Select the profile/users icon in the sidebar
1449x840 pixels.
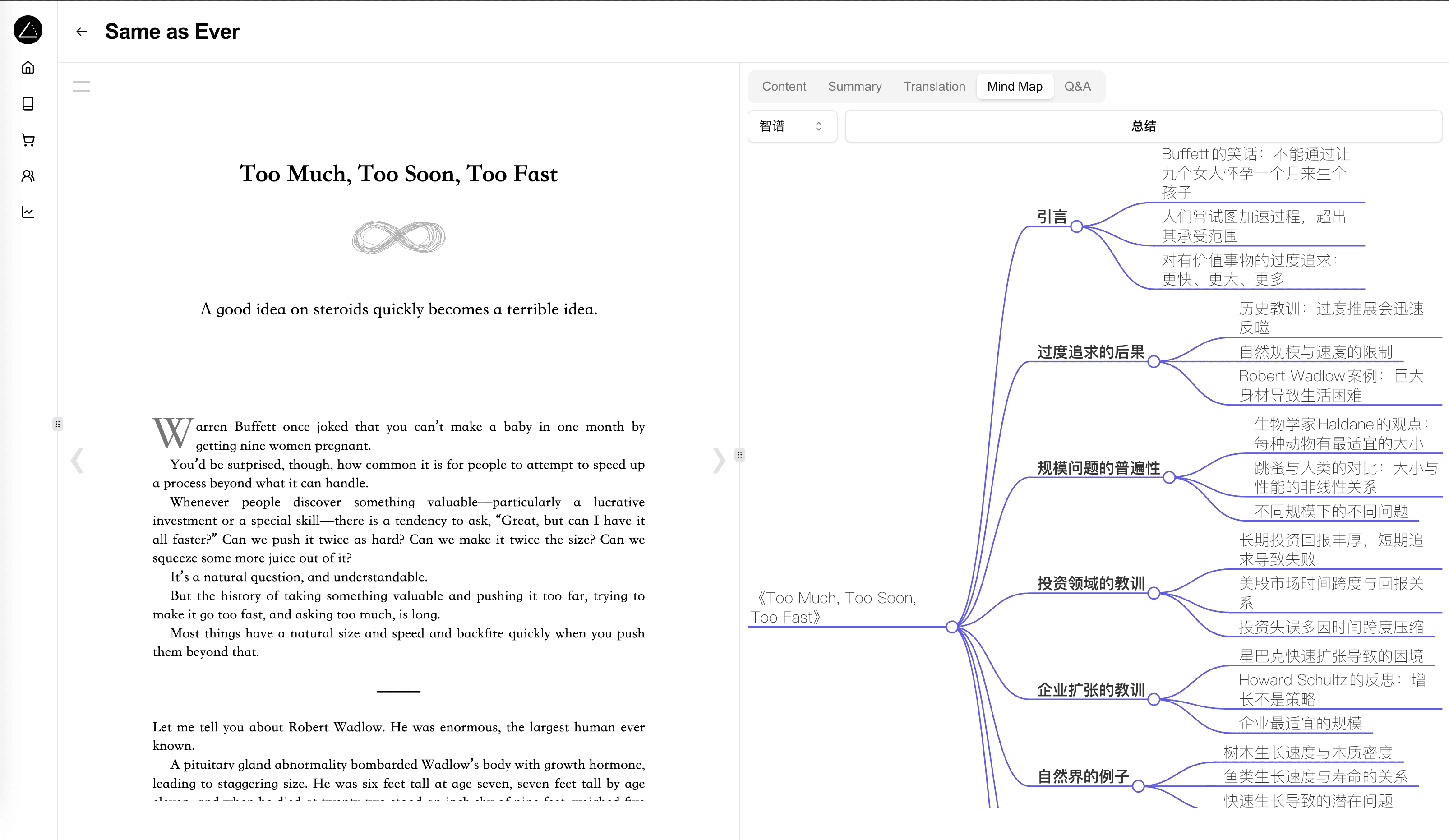click(x=28, y=176)
